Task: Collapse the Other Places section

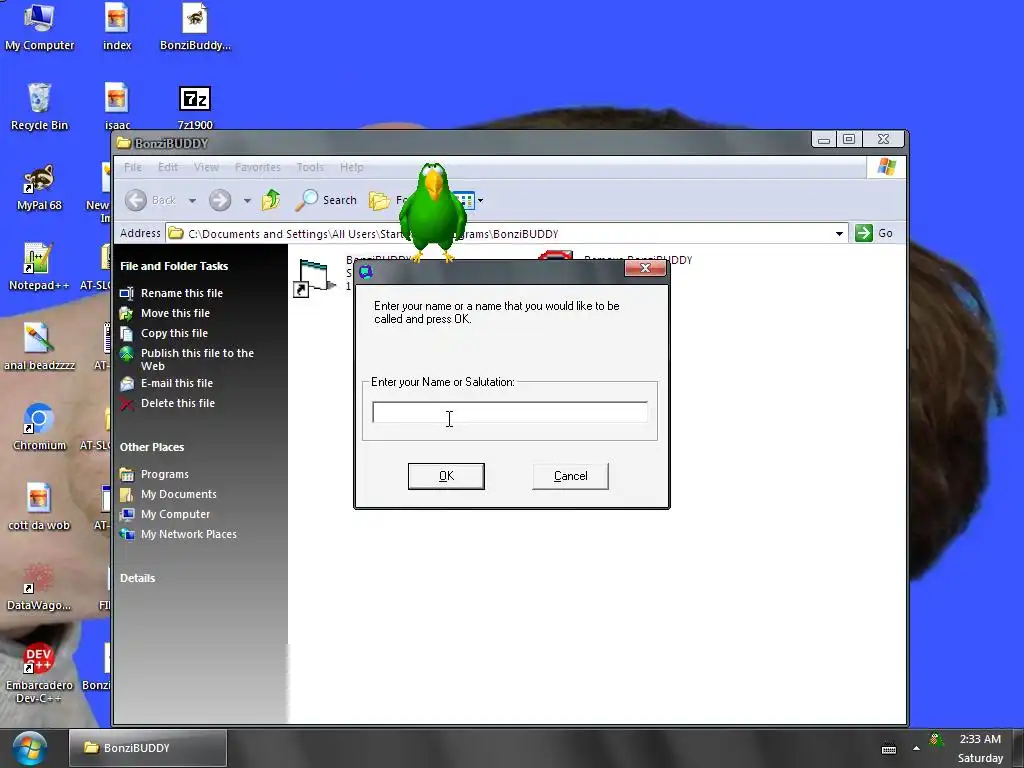Action: (x=152, y=447)
